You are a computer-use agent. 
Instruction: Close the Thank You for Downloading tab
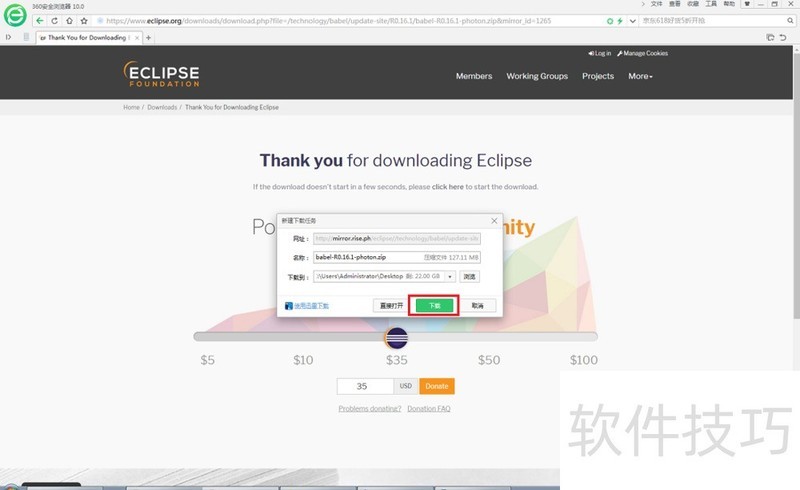pos(137,38)
